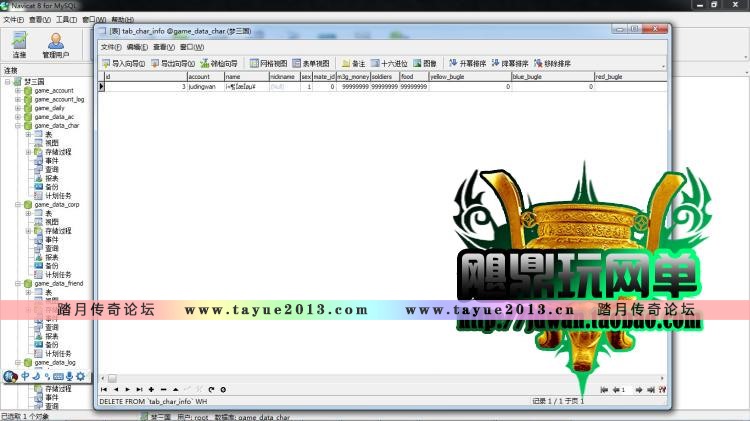The image size is (750, 421).
Task: Go to the previous page of records
Action: point(617,390)
